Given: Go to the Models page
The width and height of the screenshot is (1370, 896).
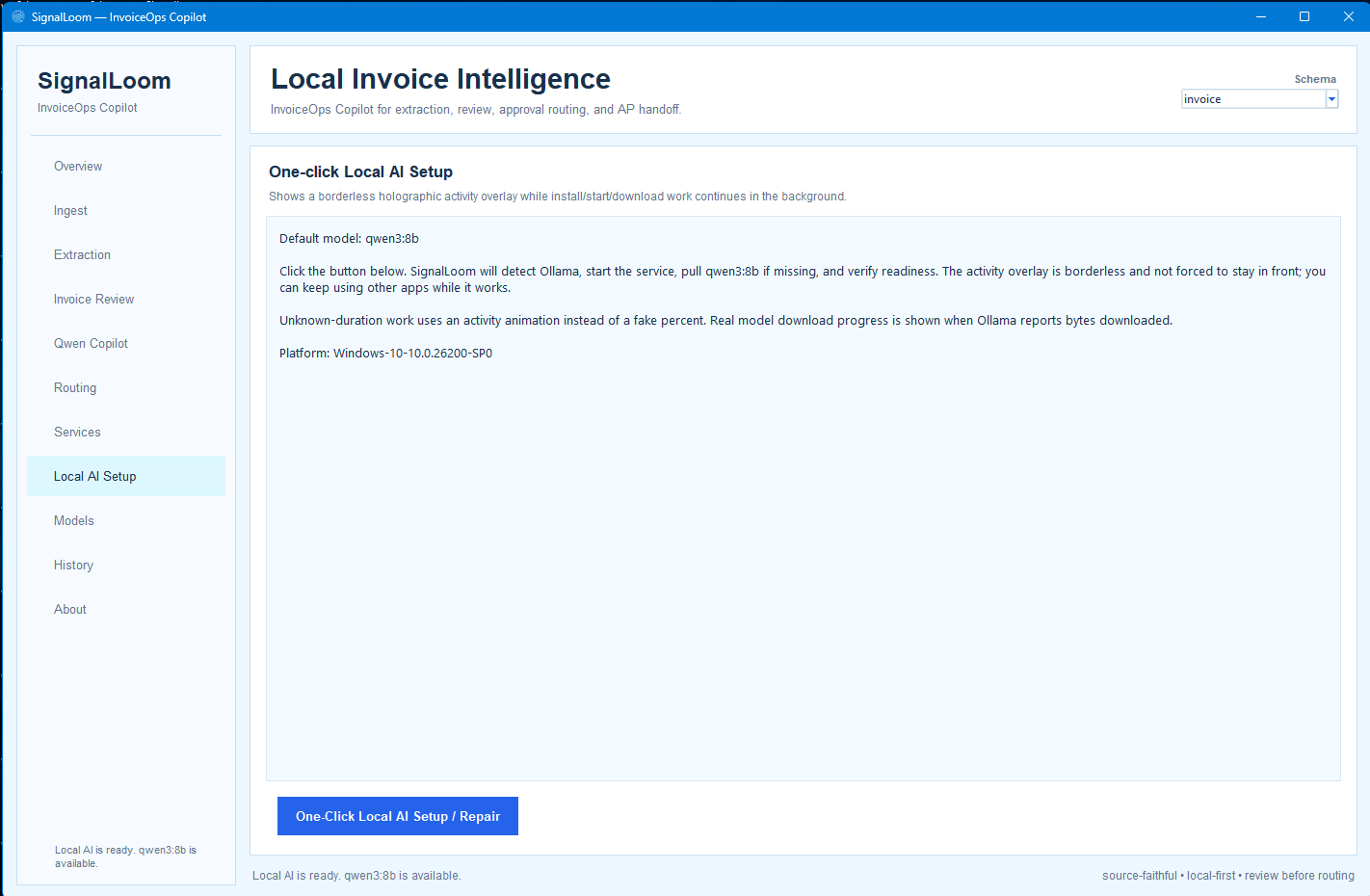Looking at the screenshot, I should [126, 520].
